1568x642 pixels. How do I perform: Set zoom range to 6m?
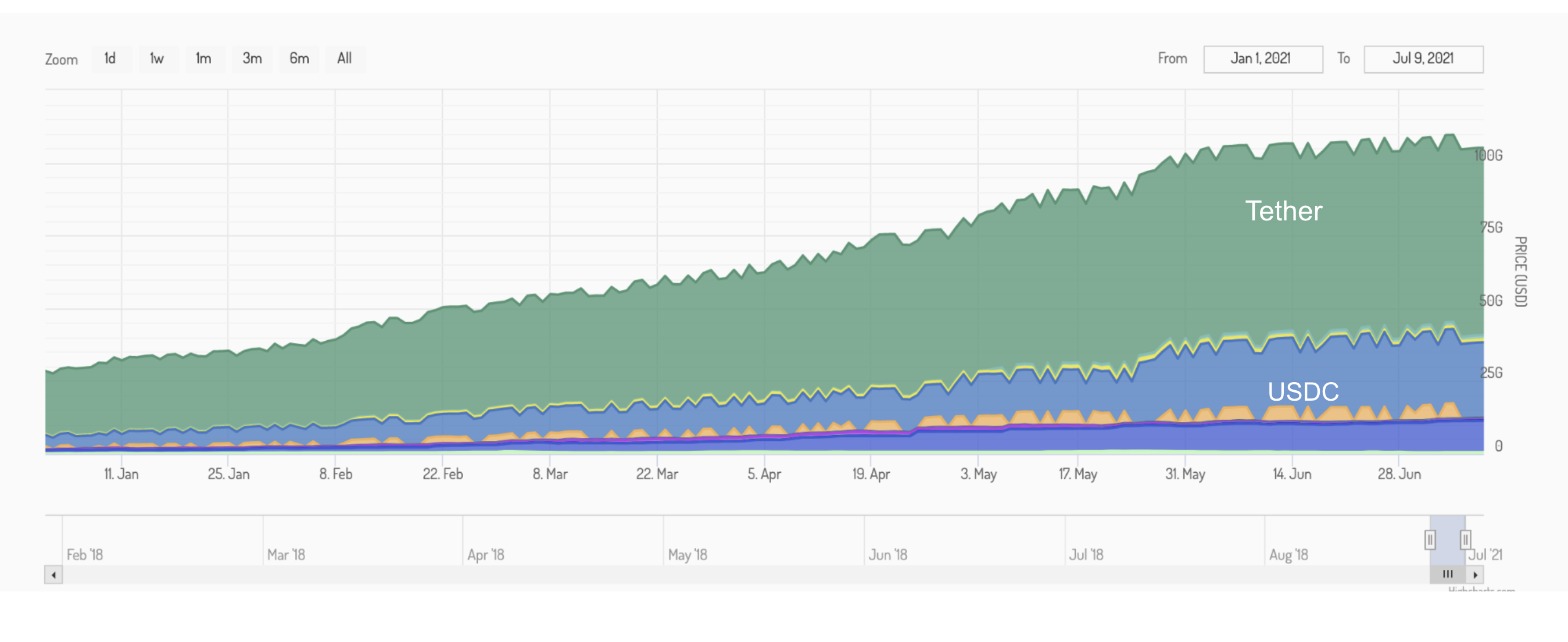click(x=299, y=59)
